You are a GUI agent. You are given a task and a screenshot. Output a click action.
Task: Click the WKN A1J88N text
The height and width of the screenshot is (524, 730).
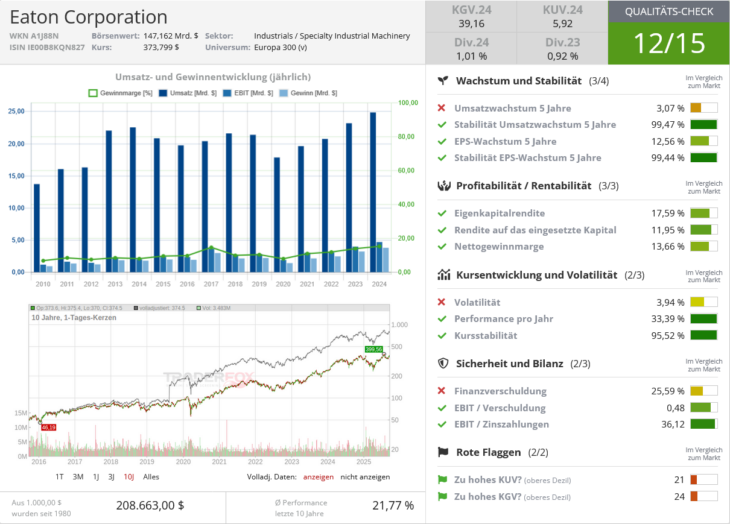[x=34, y=36]
